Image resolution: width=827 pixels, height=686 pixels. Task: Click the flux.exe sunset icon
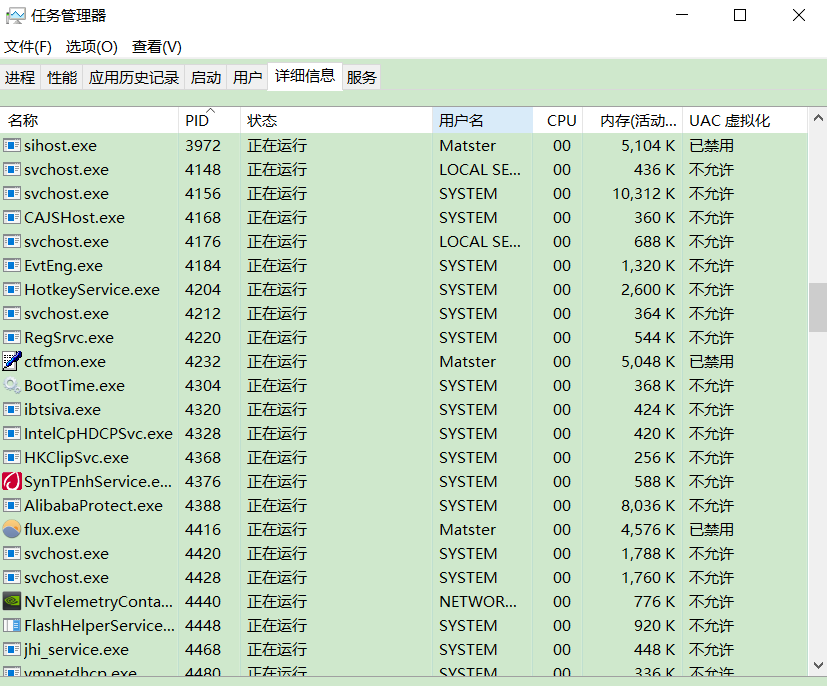[x=12, y=529]
